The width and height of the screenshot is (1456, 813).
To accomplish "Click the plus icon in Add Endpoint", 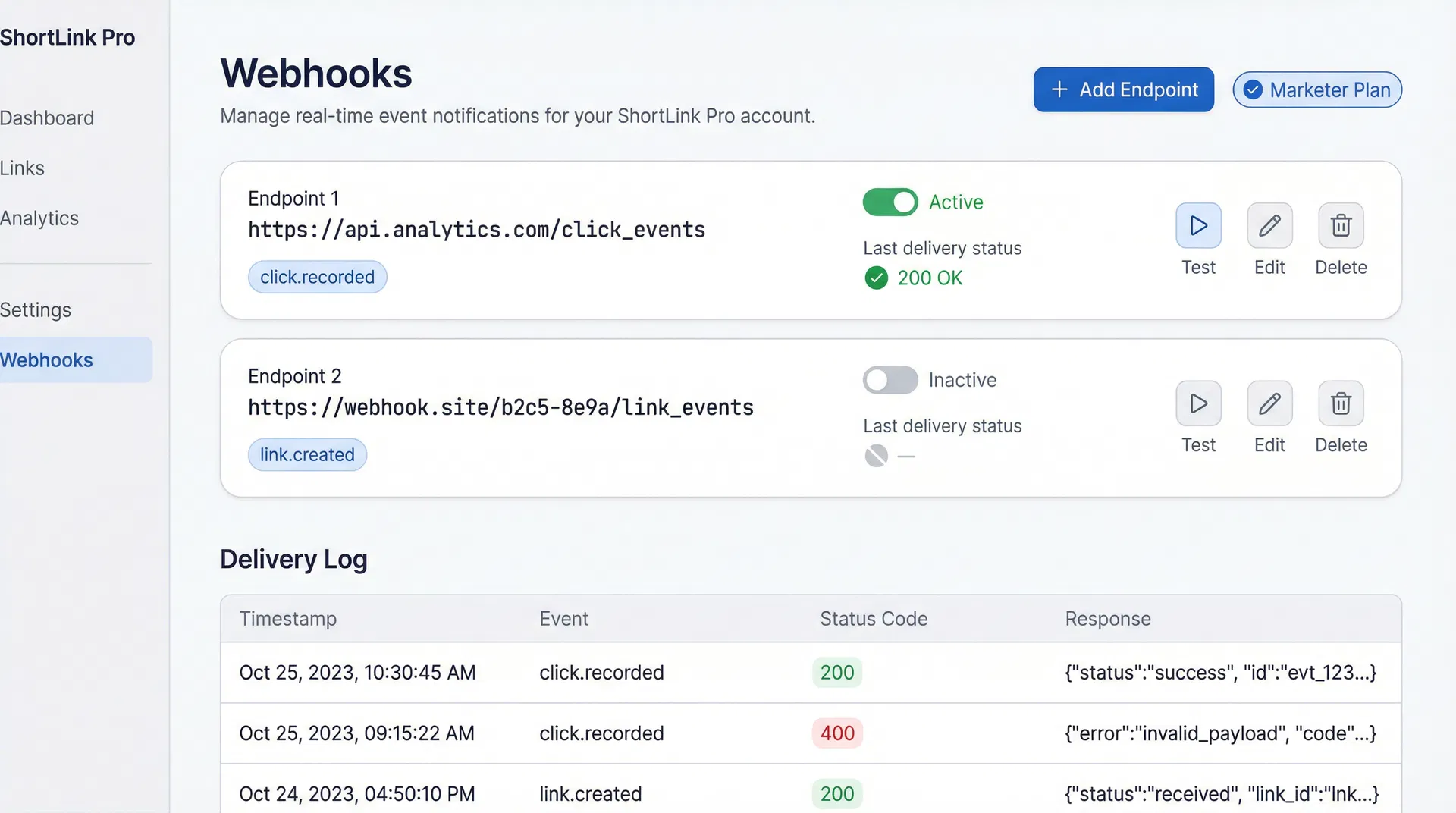I will 1059,89.
